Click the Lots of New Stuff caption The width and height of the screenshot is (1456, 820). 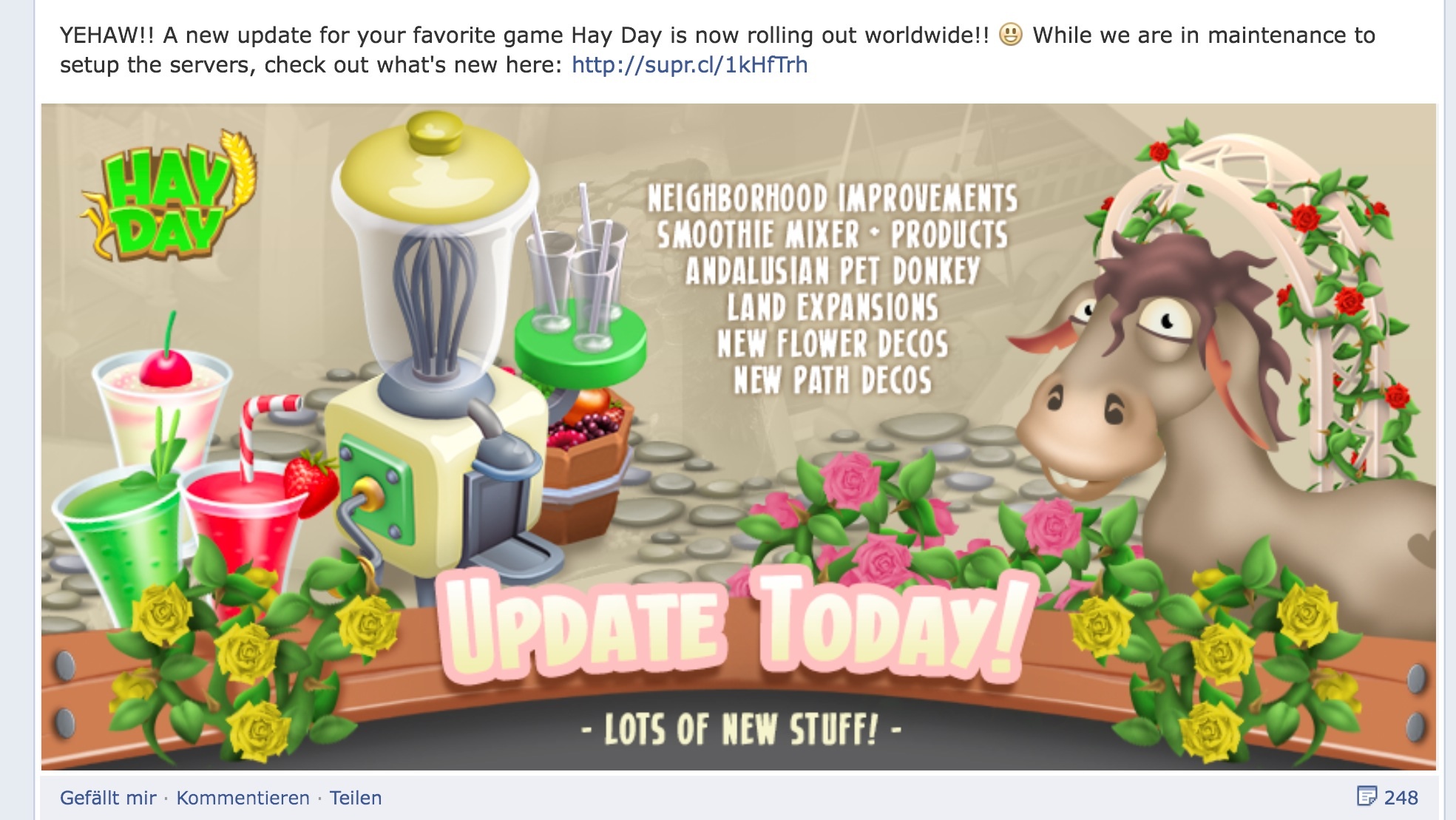(x=741, y=729)
